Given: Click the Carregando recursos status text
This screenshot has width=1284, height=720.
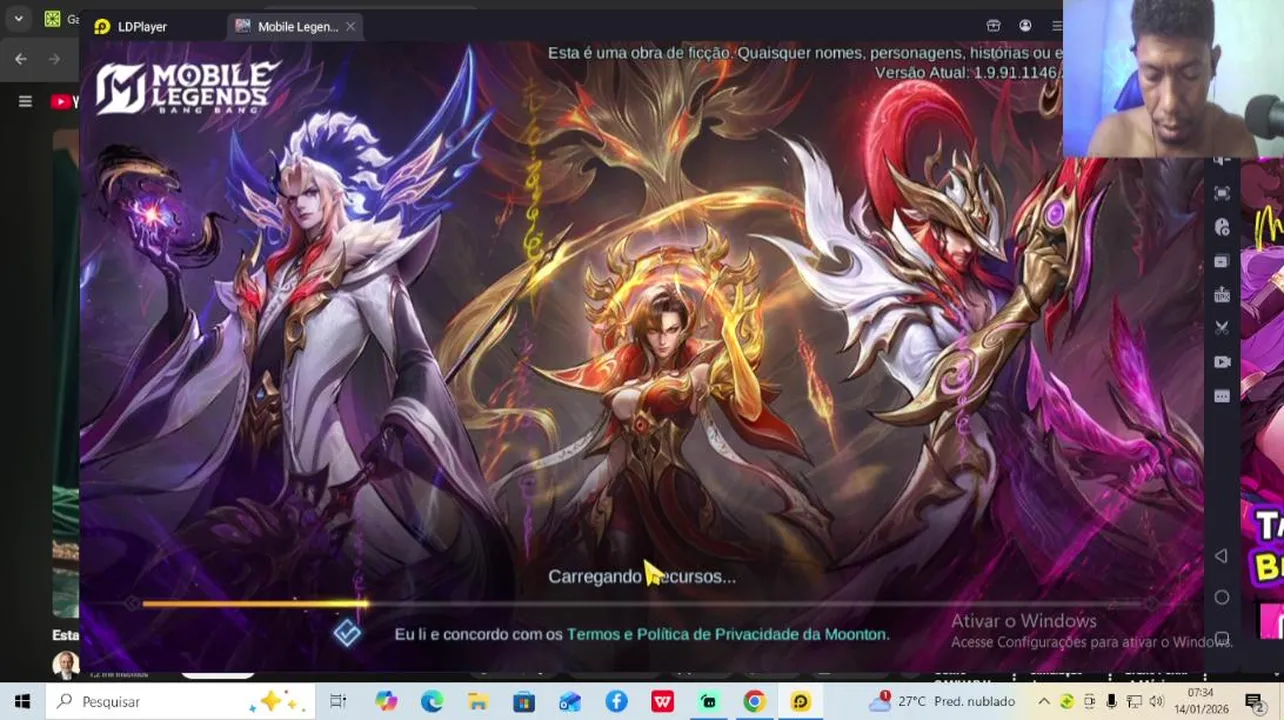Looking at the screenshot, I should tap(641, 577).
